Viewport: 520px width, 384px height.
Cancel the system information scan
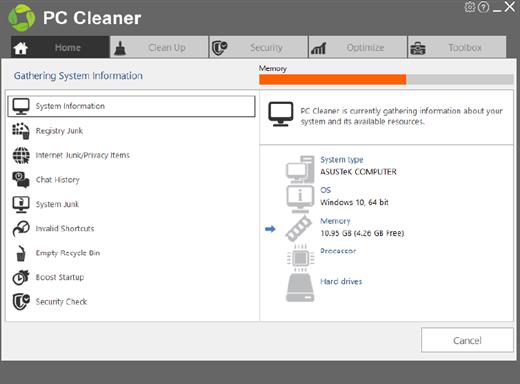(467, 340)
